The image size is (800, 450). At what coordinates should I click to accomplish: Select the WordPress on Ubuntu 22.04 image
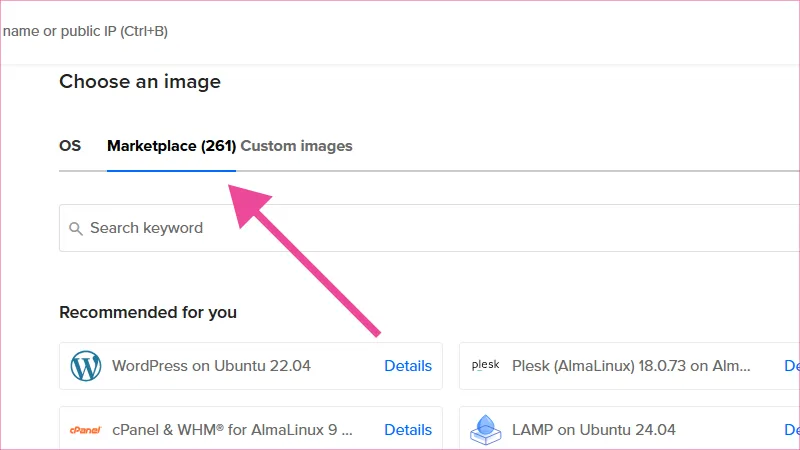[211, 366]
